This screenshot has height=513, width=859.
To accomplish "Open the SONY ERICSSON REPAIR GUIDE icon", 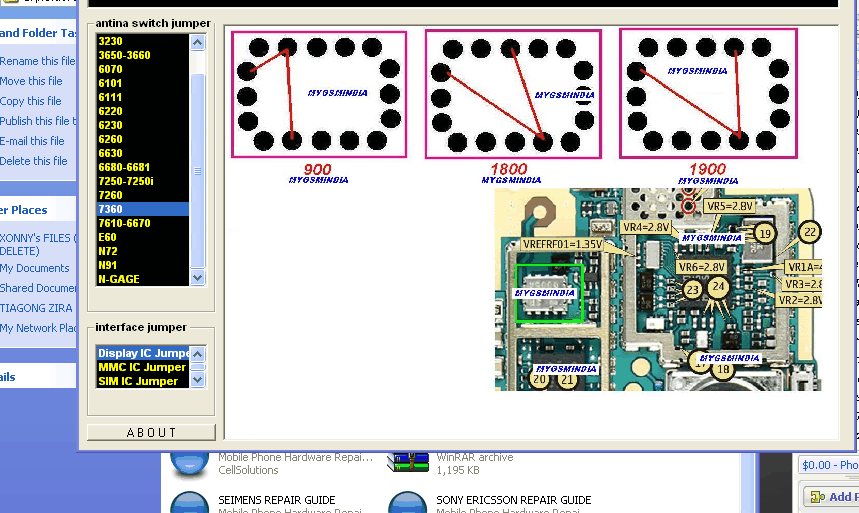I will pos(405,503).
